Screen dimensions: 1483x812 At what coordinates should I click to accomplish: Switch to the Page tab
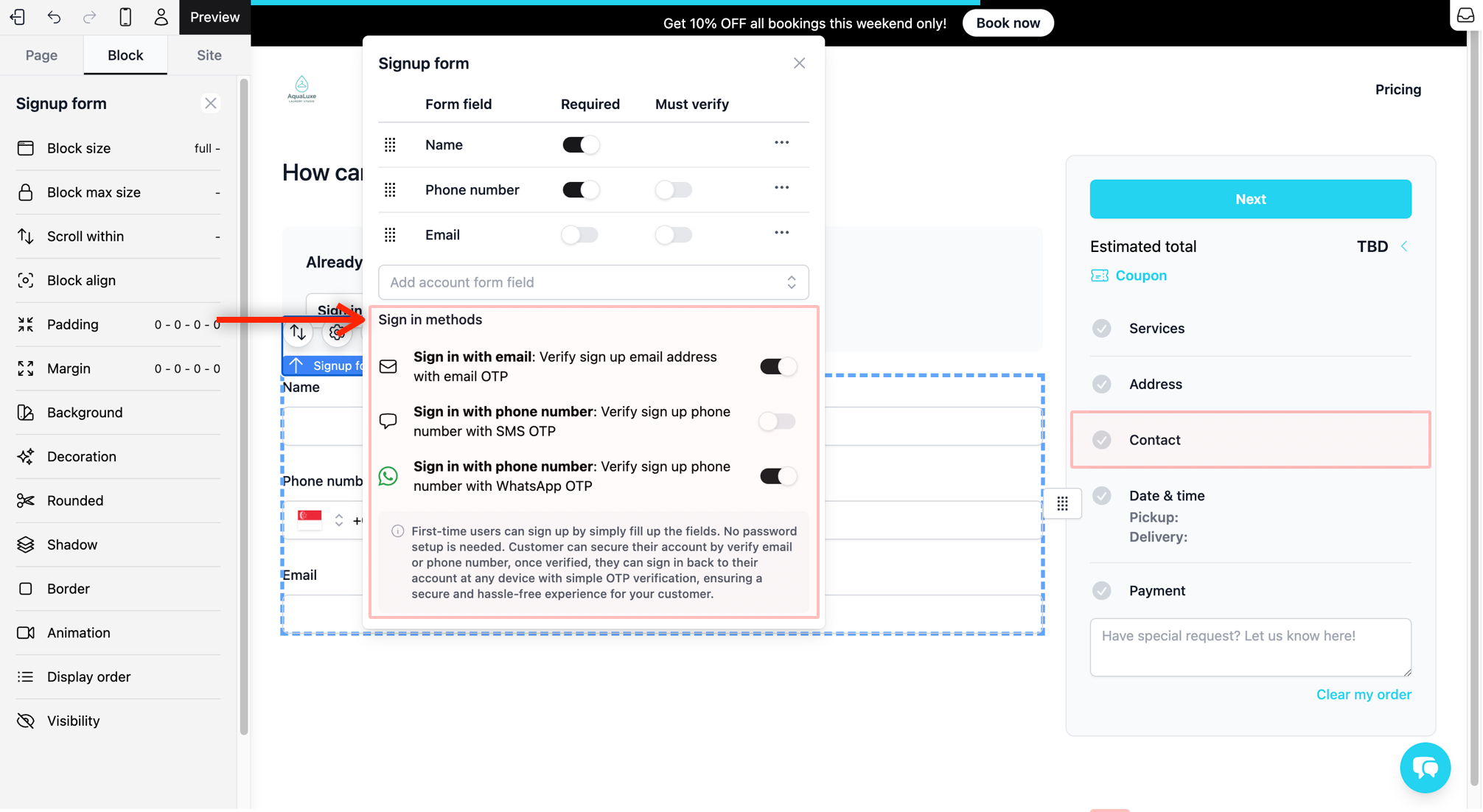click(41, 55)
